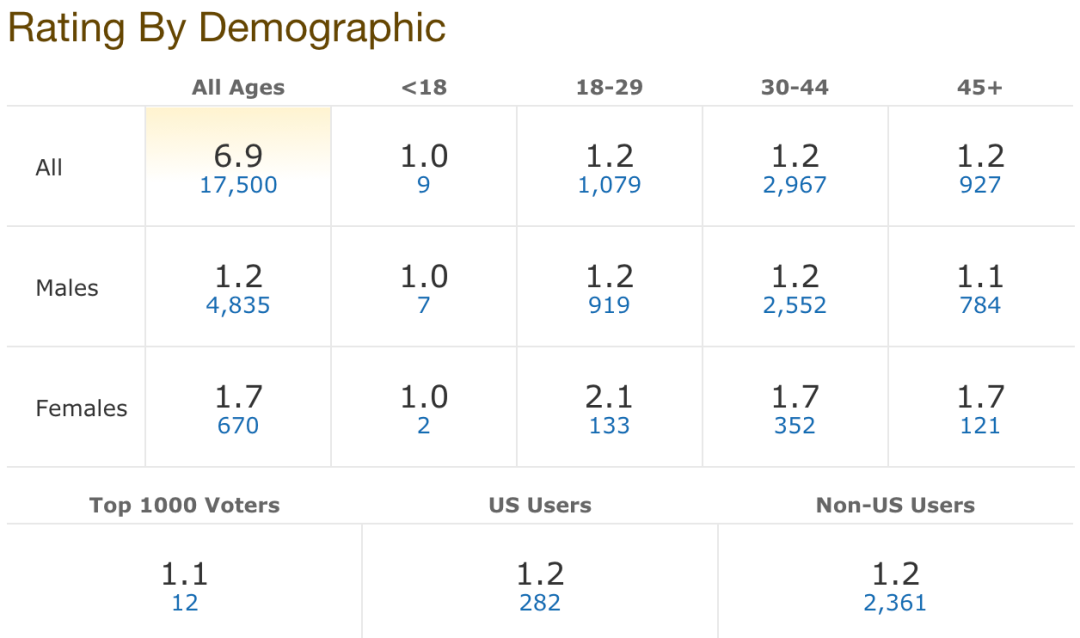This screenshot has width=1080, height=638.
Task: Click the 121 votes link for females 45+
Action: pos(979,425)
